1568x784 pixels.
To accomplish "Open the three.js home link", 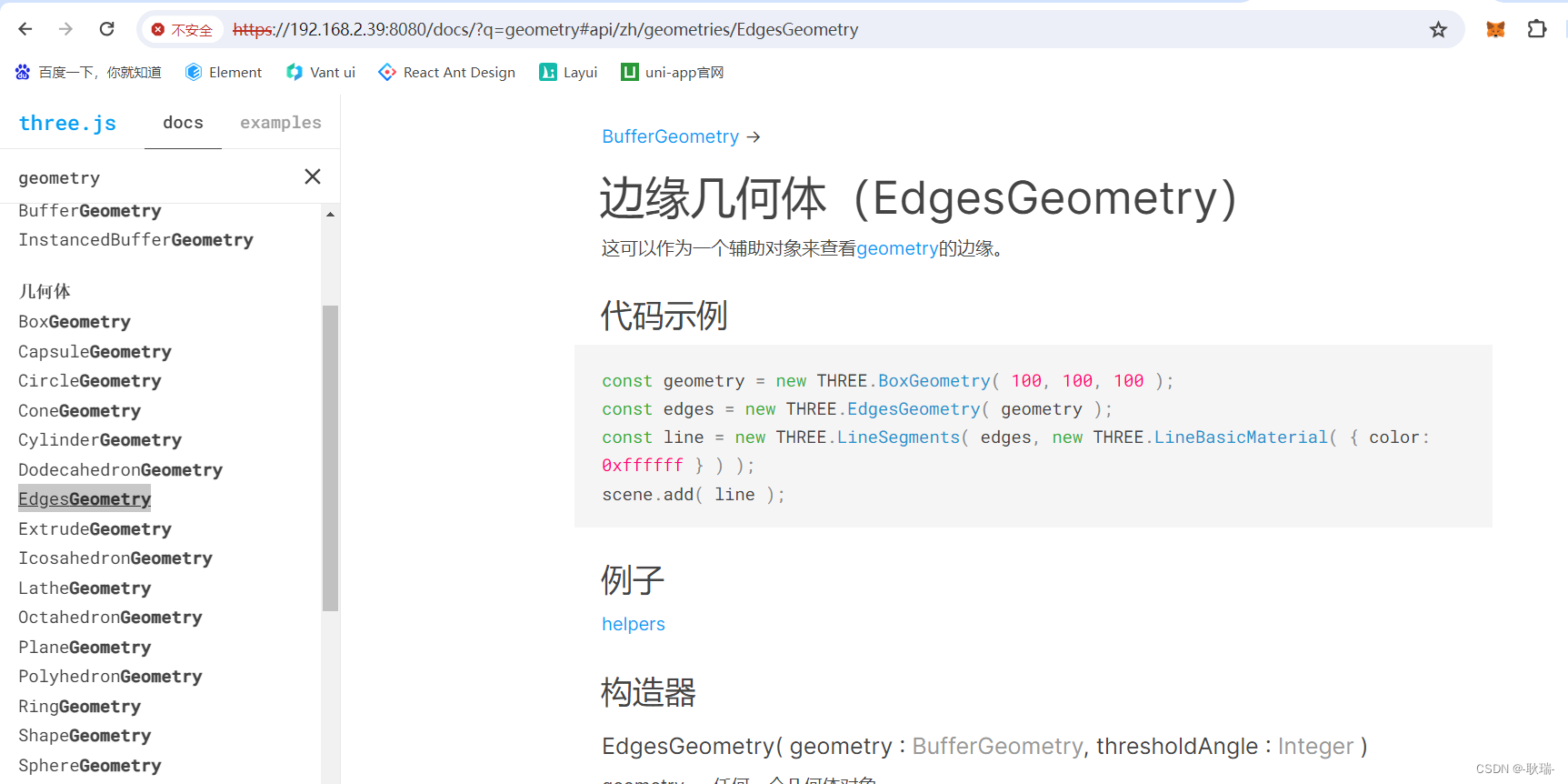I will [x=67, y=123].
